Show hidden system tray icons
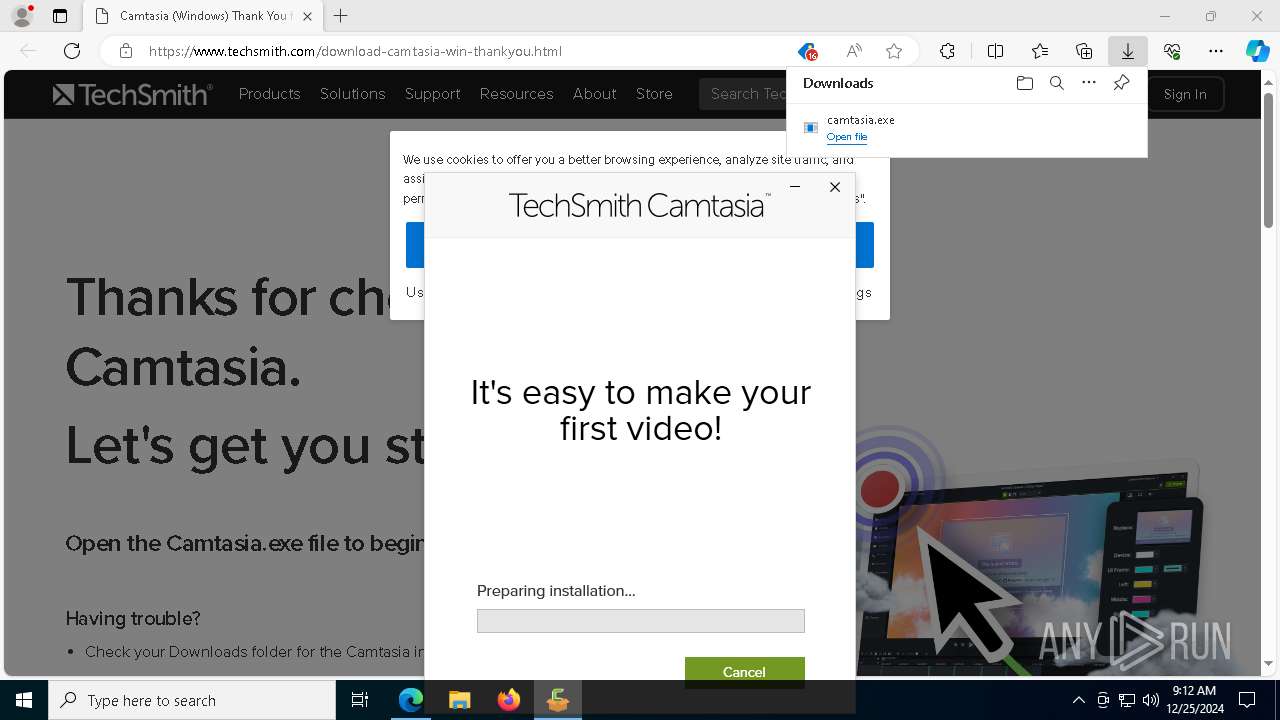Screen dimensions: 1280x720 tap(1078, 700)
